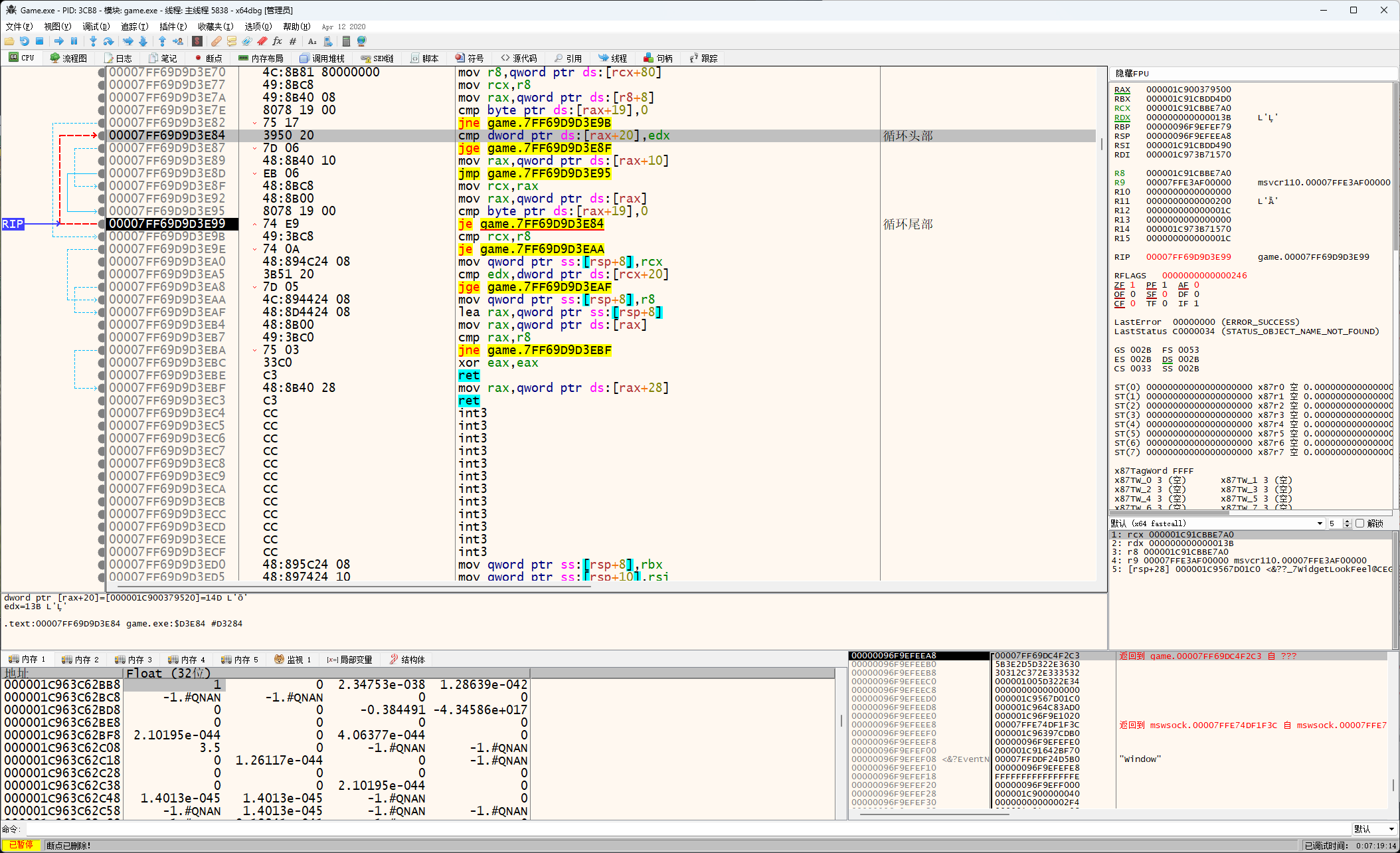Click the 隐藏FPU button
The width and height of the screenshot is (1400, 853).
[1132, 73]
